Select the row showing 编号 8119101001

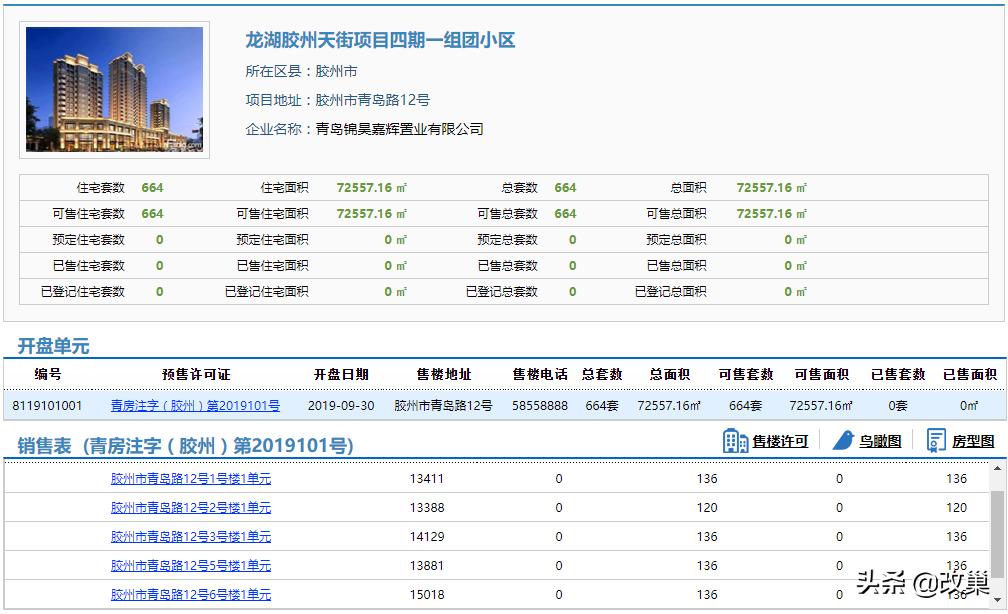pos(45,406)
